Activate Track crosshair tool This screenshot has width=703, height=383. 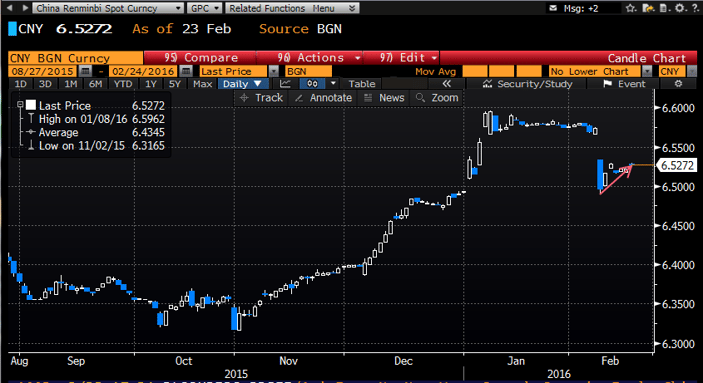pos(261,98)
